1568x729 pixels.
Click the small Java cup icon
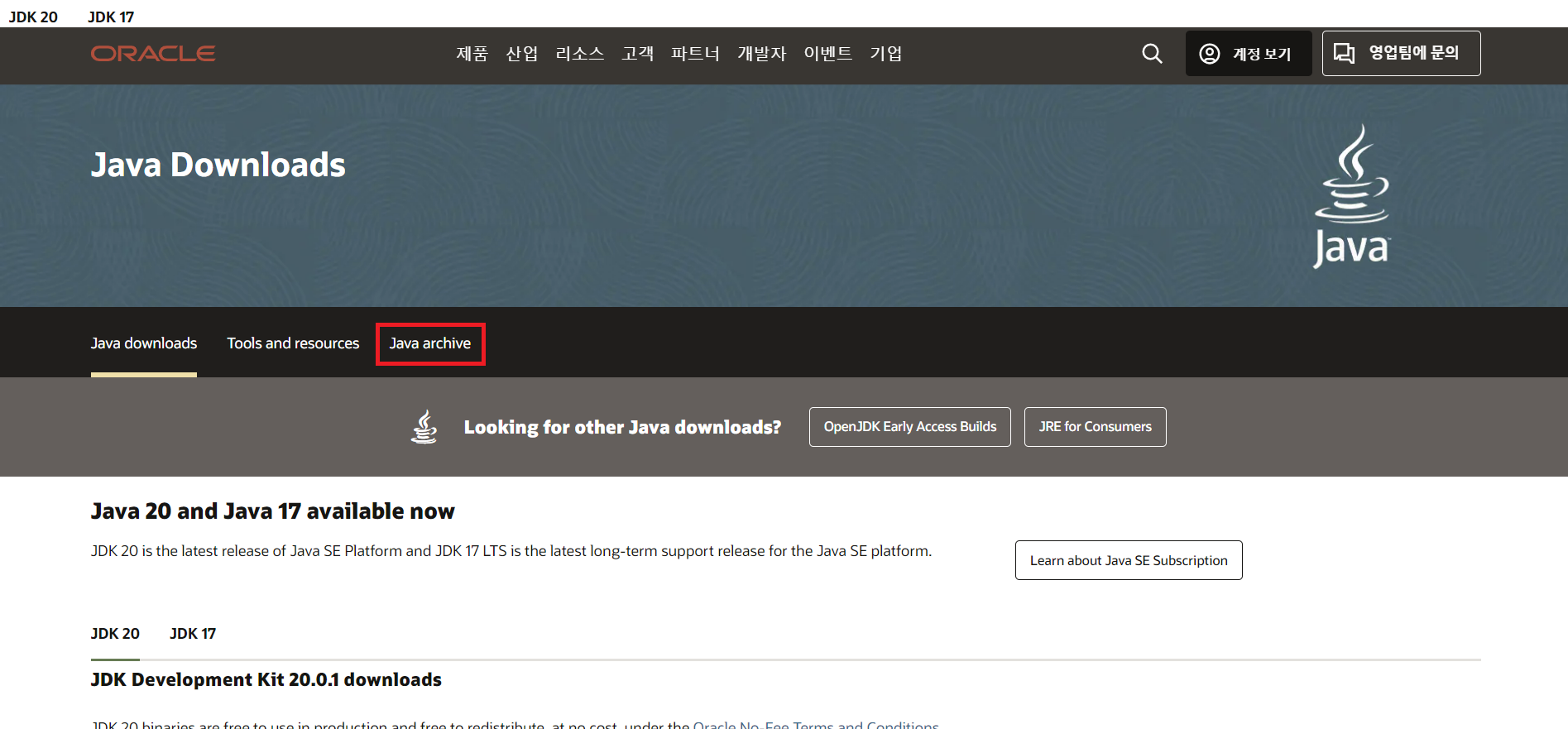pos(424,427)
